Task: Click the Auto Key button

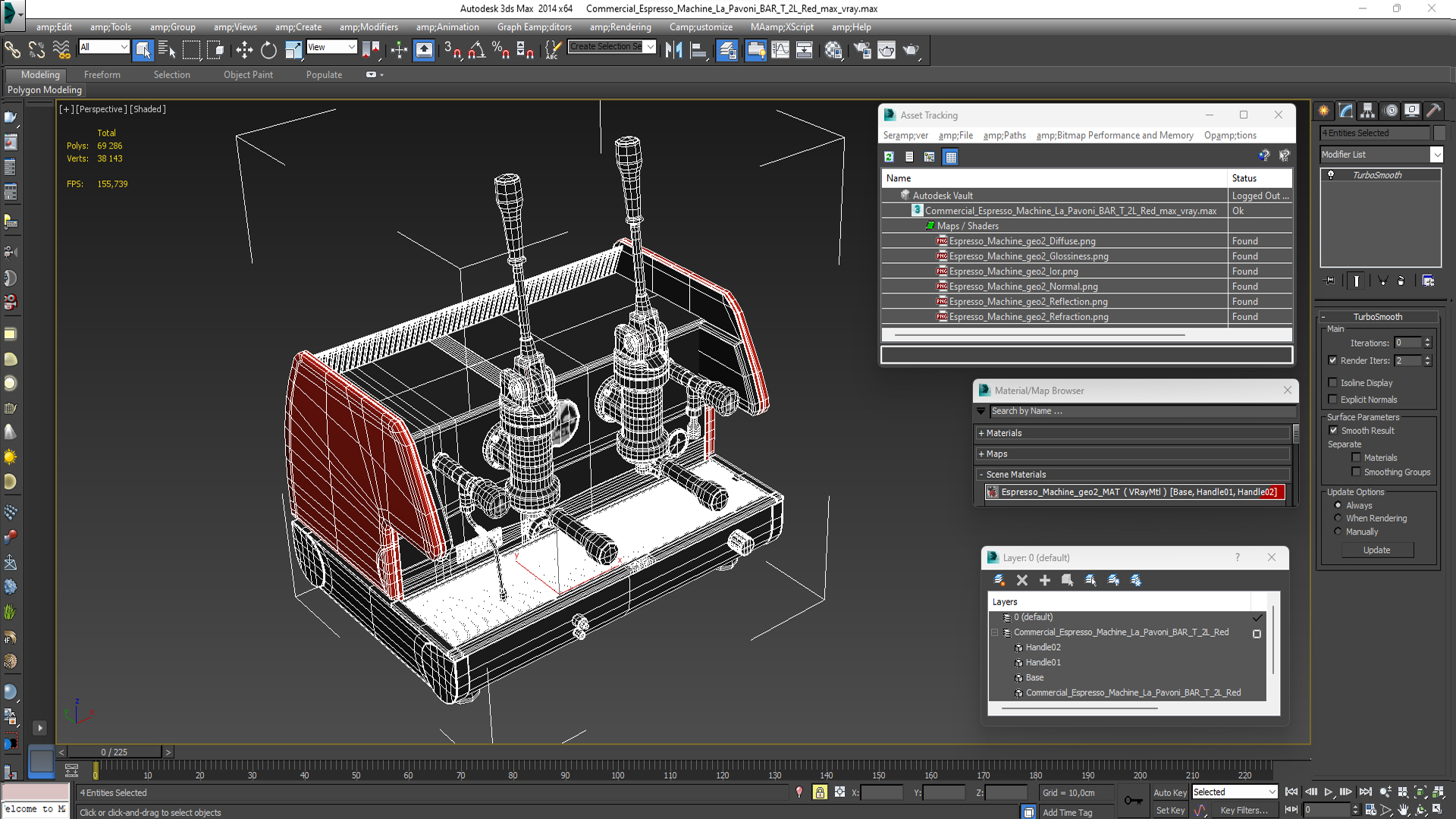Action: click(x=1169, y=792)
